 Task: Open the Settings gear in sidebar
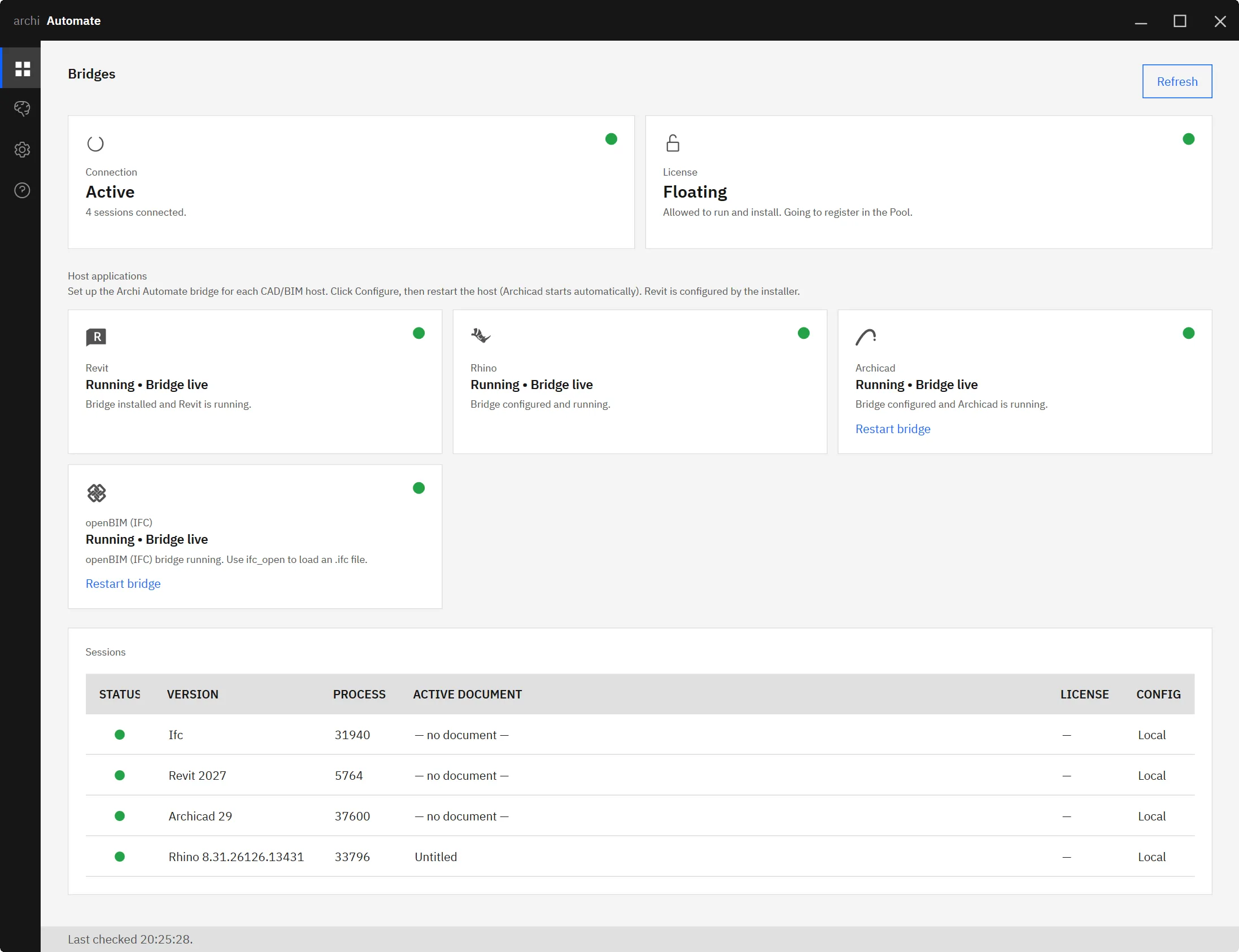(x=22, y=150)
